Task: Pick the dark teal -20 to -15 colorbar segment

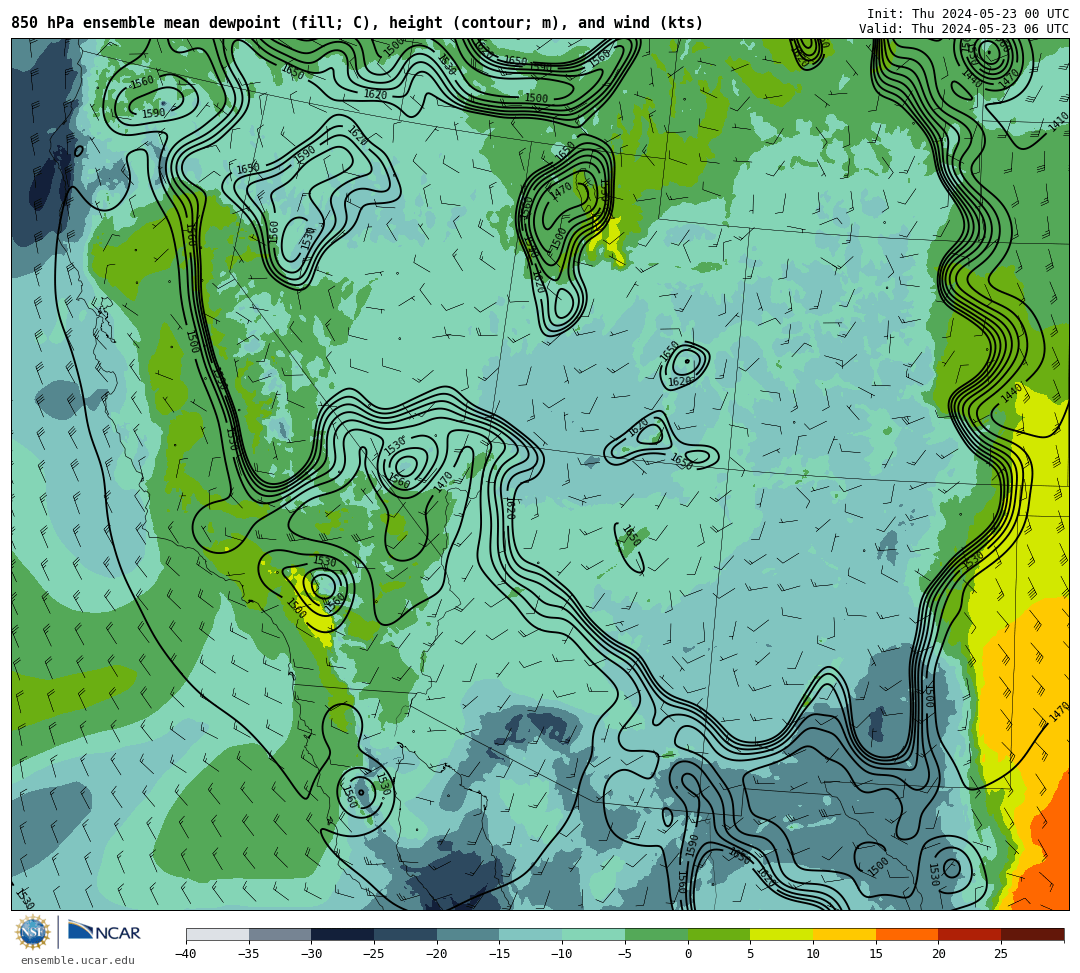Action: pos(468,934)
